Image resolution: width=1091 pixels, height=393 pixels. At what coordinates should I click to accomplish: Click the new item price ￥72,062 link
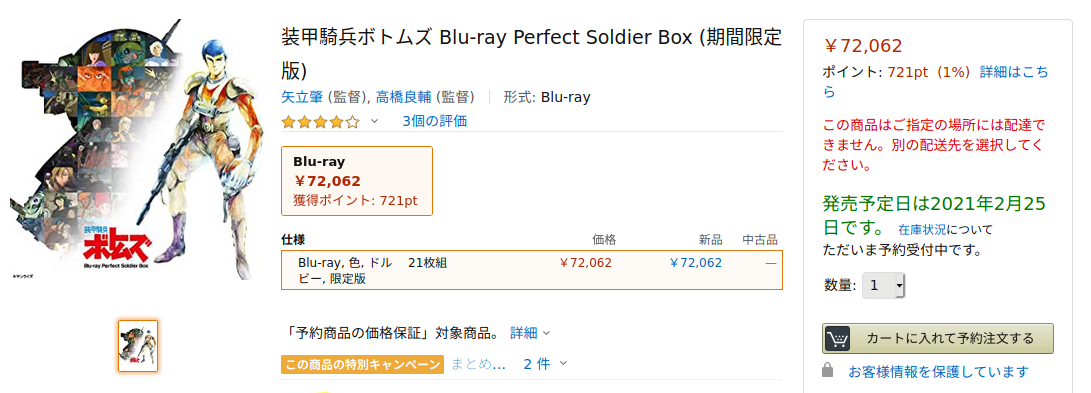click(x=696, y=262)
